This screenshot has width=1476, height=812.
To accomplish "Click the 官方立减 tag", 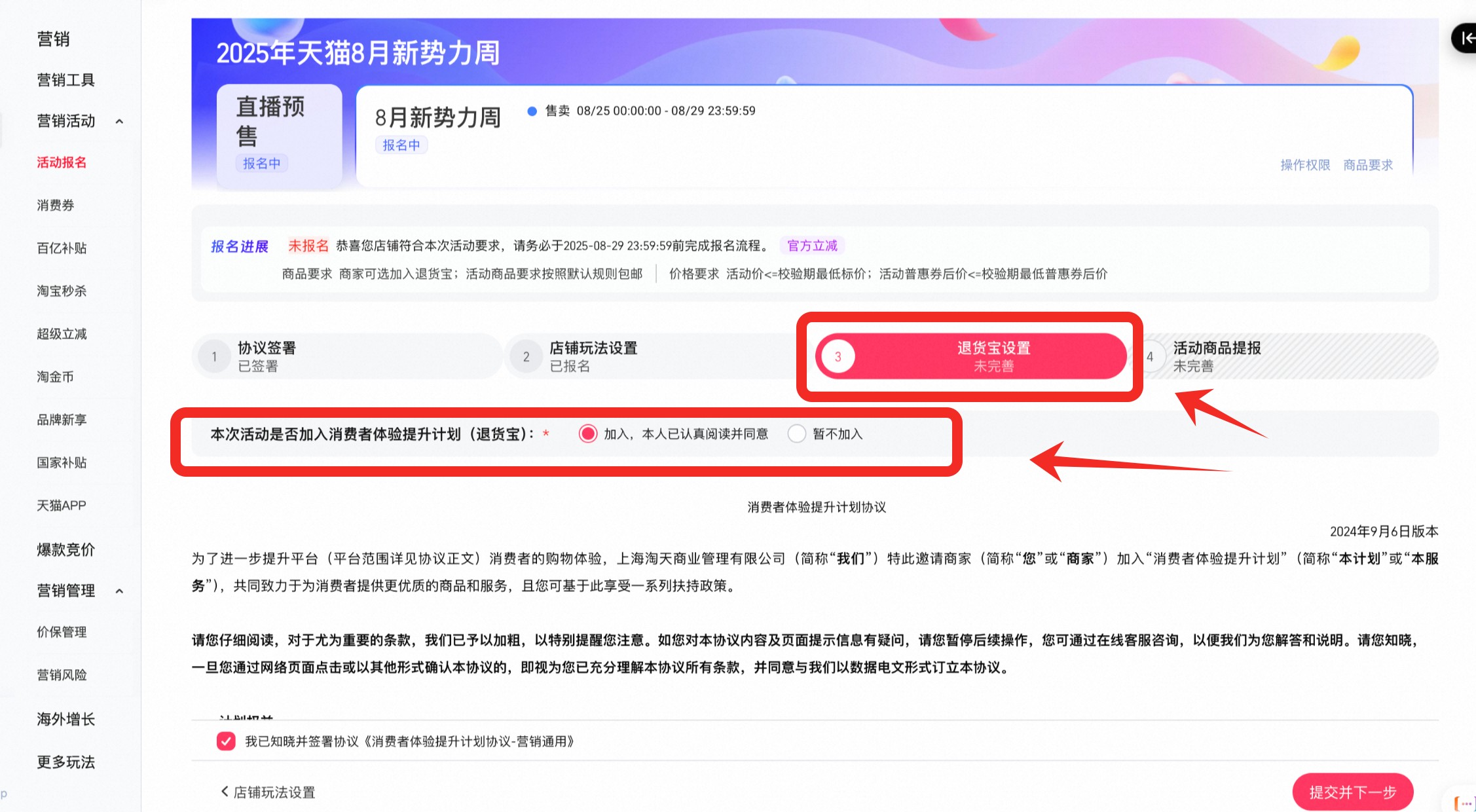I will (812, 246).
